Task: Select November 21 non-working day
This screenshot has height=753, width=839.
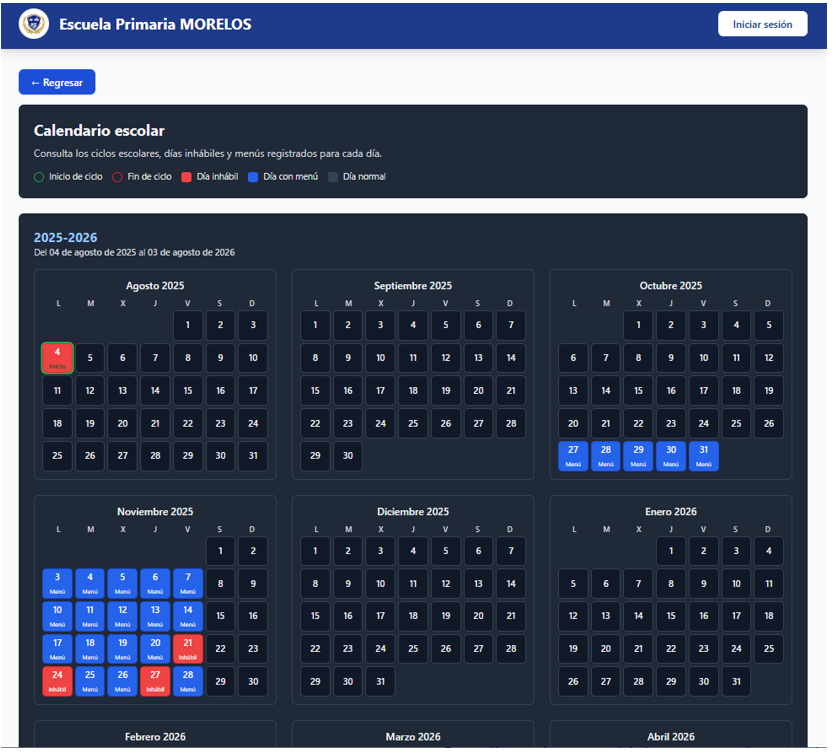Action: point(188,648)
